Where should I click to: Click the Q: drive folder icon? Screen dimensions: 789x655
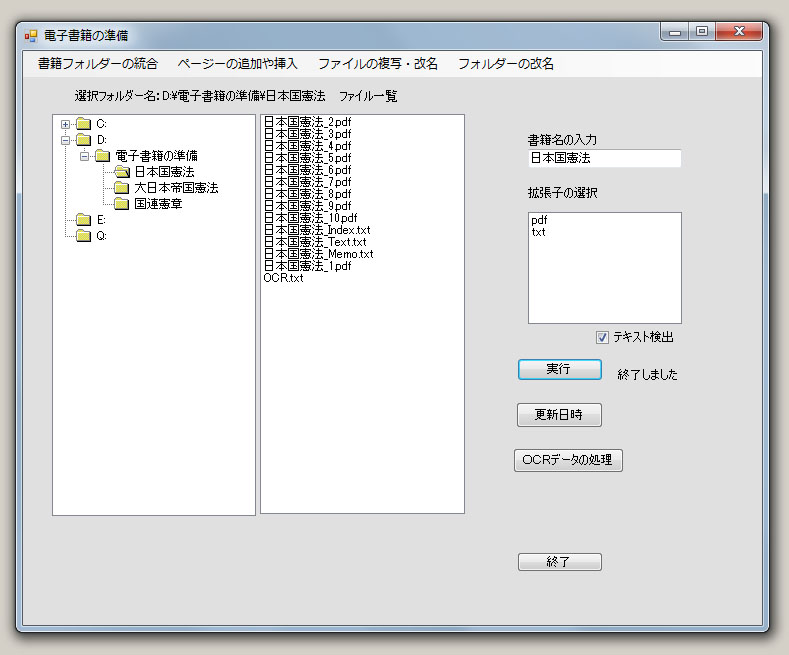tap(83, 236)
